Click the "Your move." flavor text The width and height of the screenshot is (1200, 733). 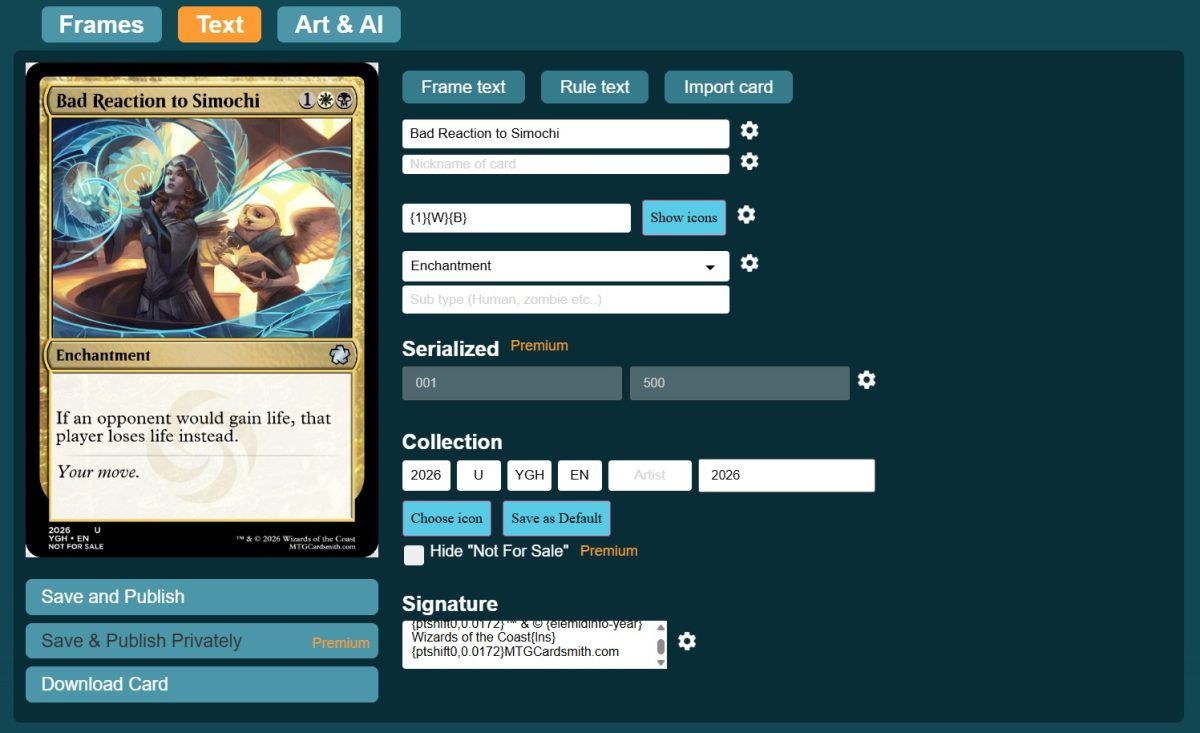click(98, 472)
